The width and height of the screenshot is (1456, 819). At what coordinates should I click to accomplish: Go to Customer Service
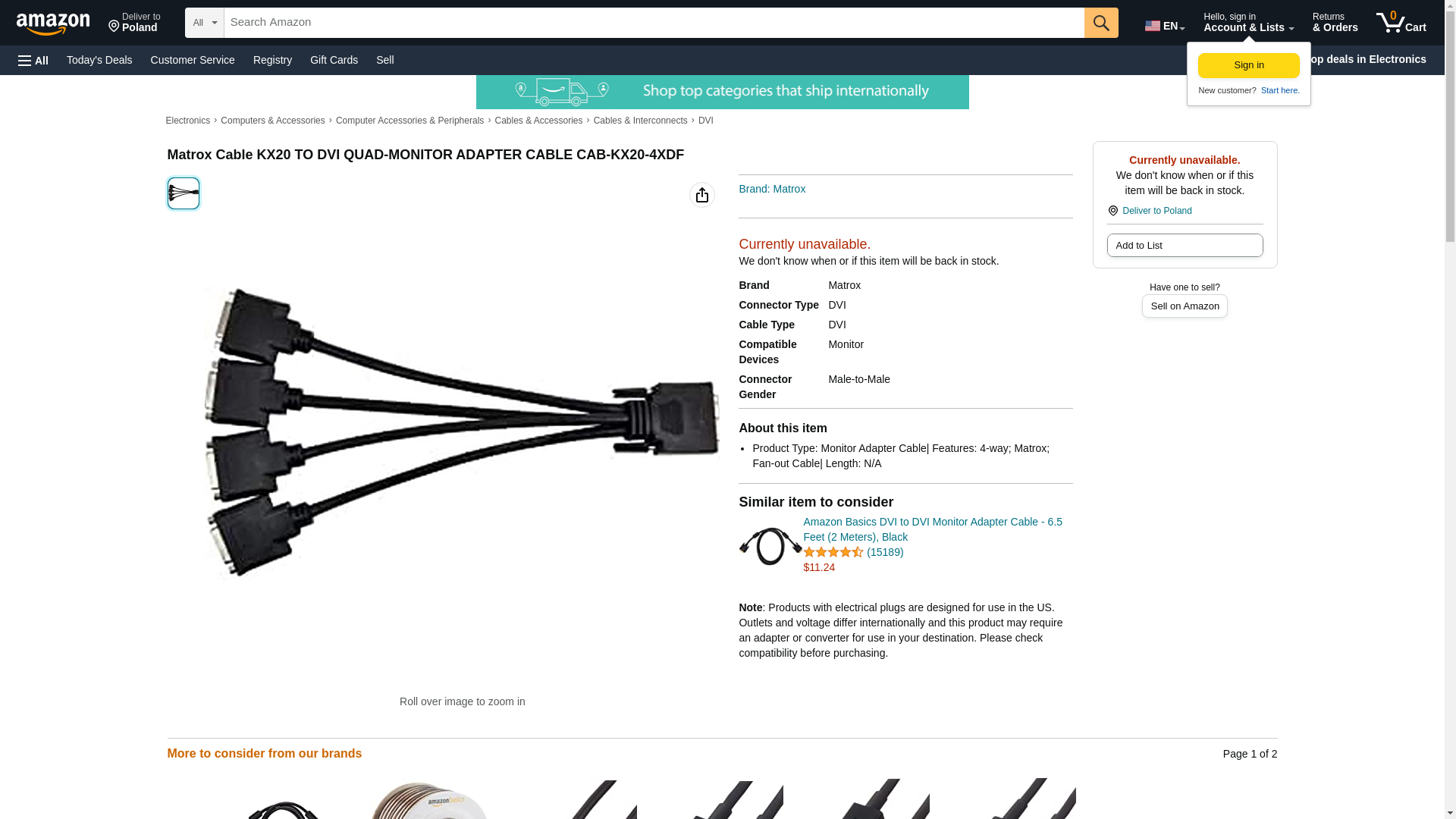193,60
